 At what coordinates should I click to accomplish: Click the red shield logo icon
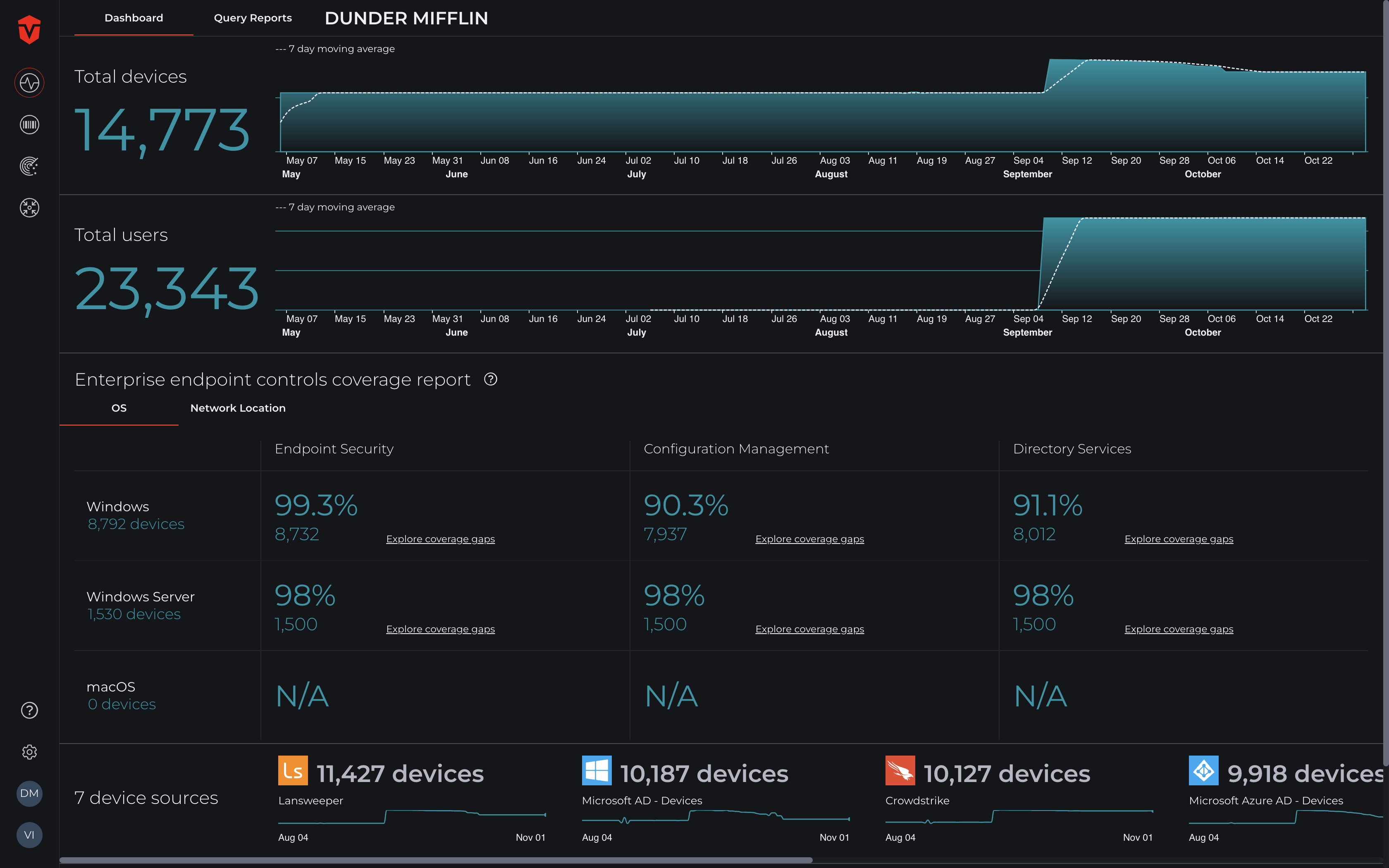[29, 29]
